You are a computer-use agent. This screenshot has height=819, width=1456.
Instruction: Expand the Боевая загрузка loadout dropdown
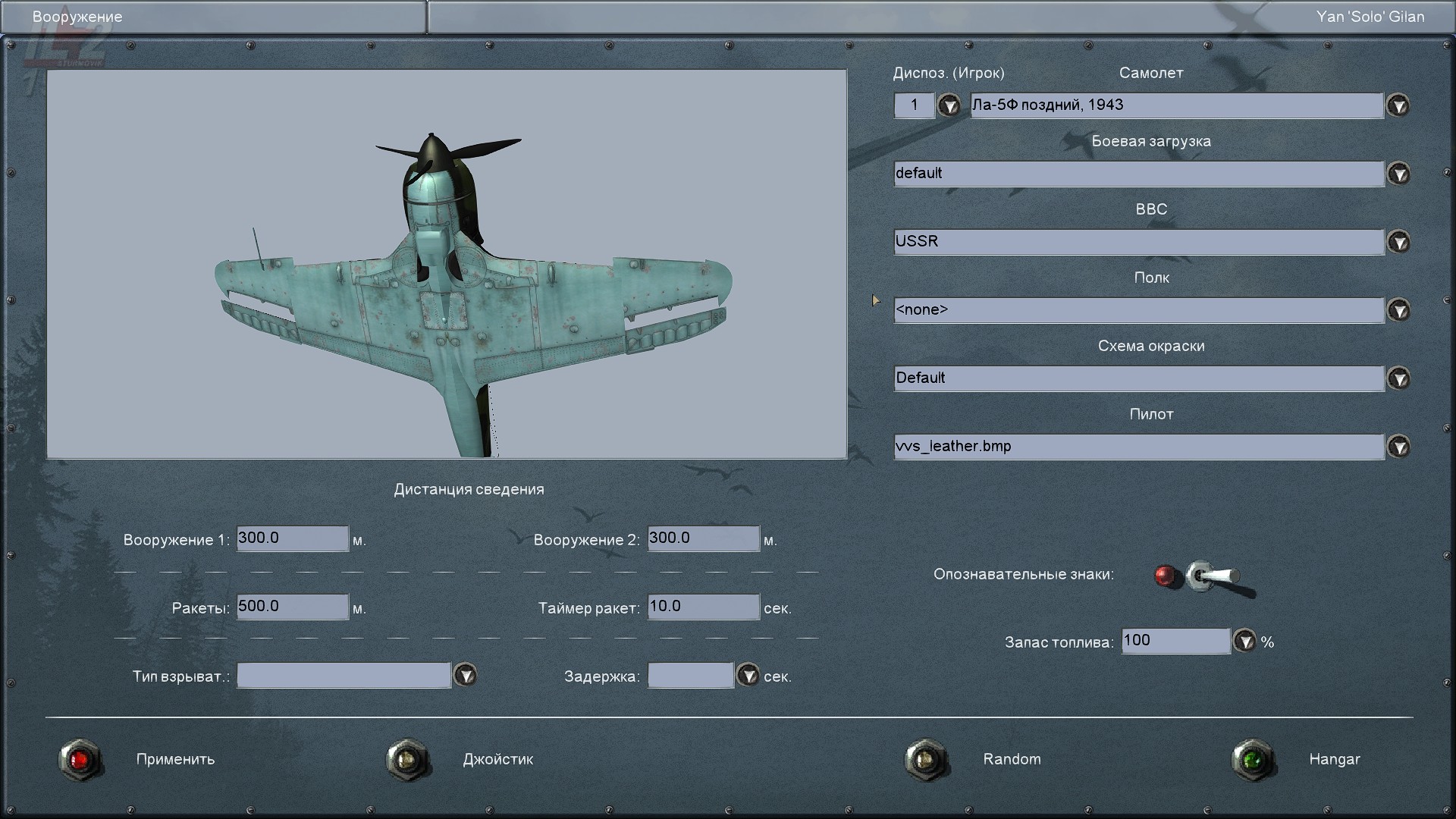(x=1398, y=174)
